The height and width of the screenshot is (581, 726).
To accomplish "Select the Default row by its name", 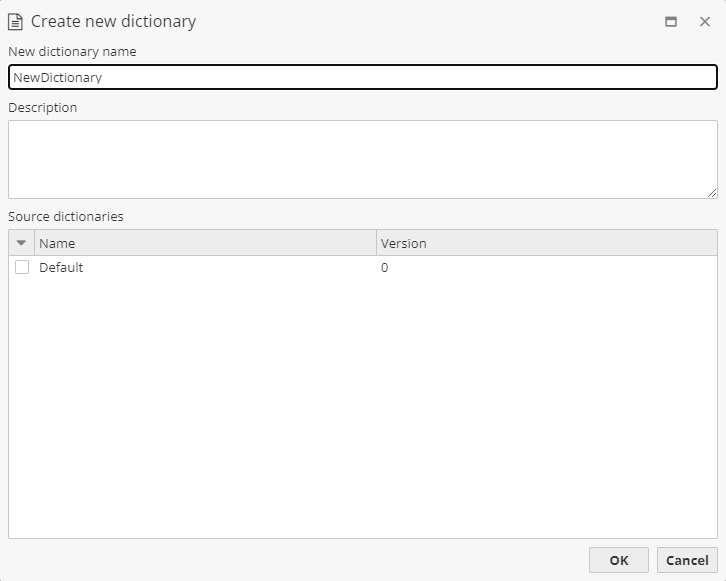I will pyautogui.click(x=61, y=268).
